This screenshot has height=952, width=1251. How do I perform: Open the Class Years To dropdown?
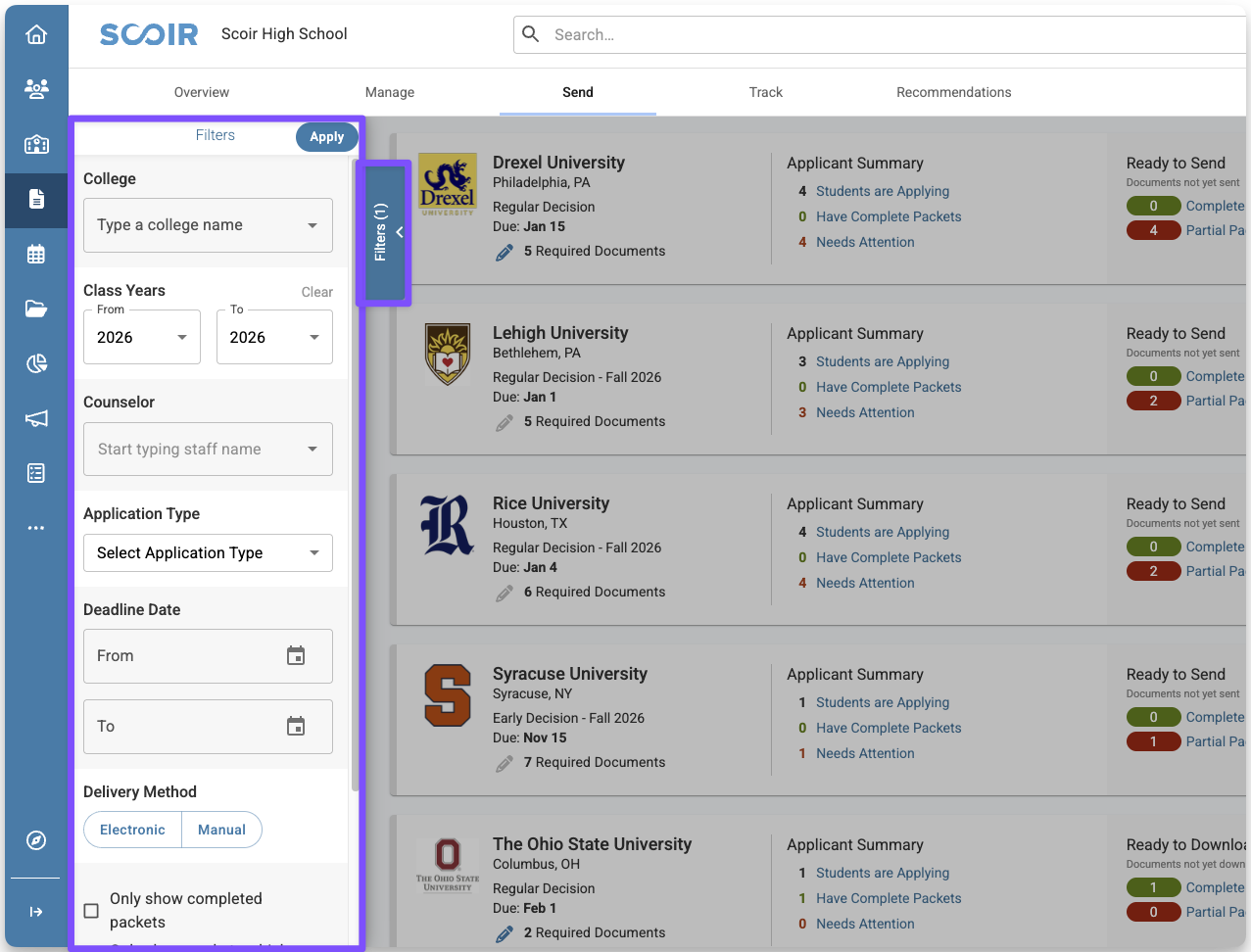274,337
